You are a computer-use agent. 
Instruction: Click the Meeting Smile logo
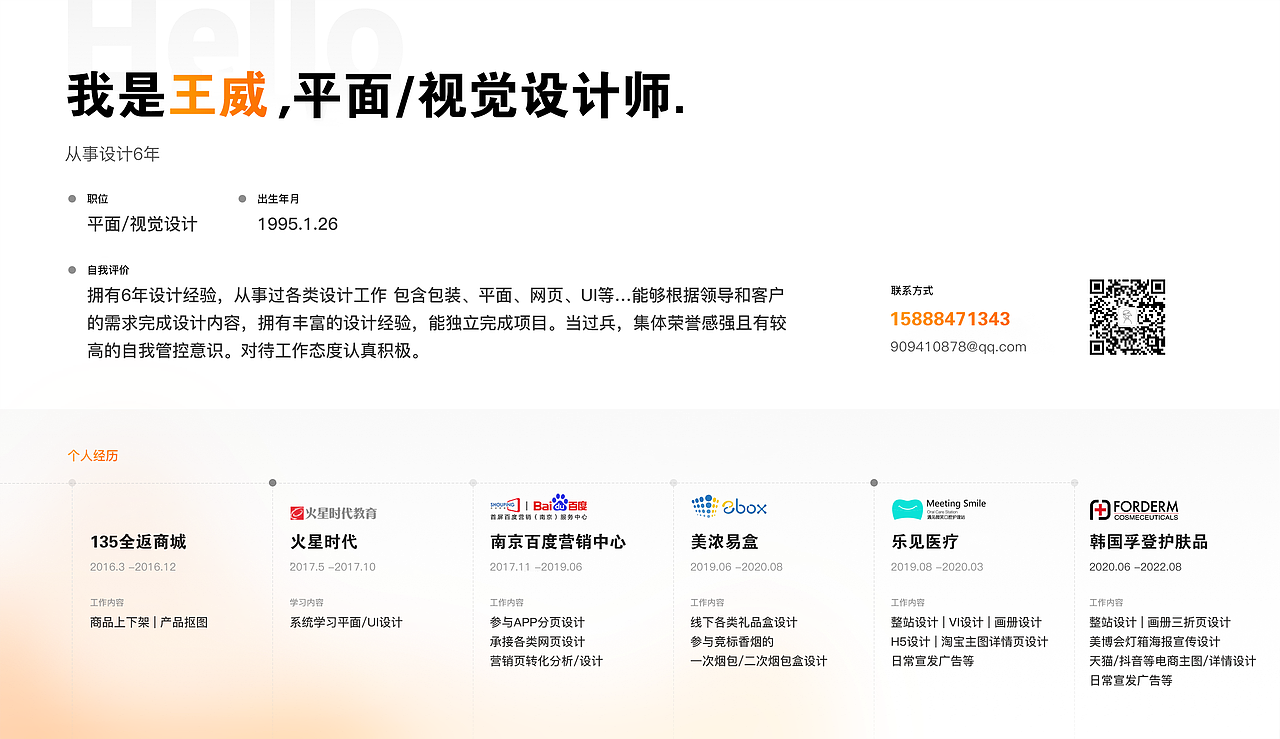pos(939,509)
